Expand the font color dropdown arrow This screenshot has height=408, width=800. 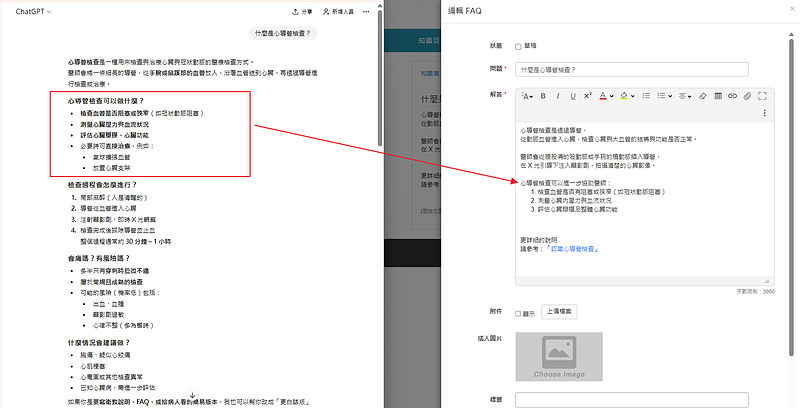[x=612, y=96]
